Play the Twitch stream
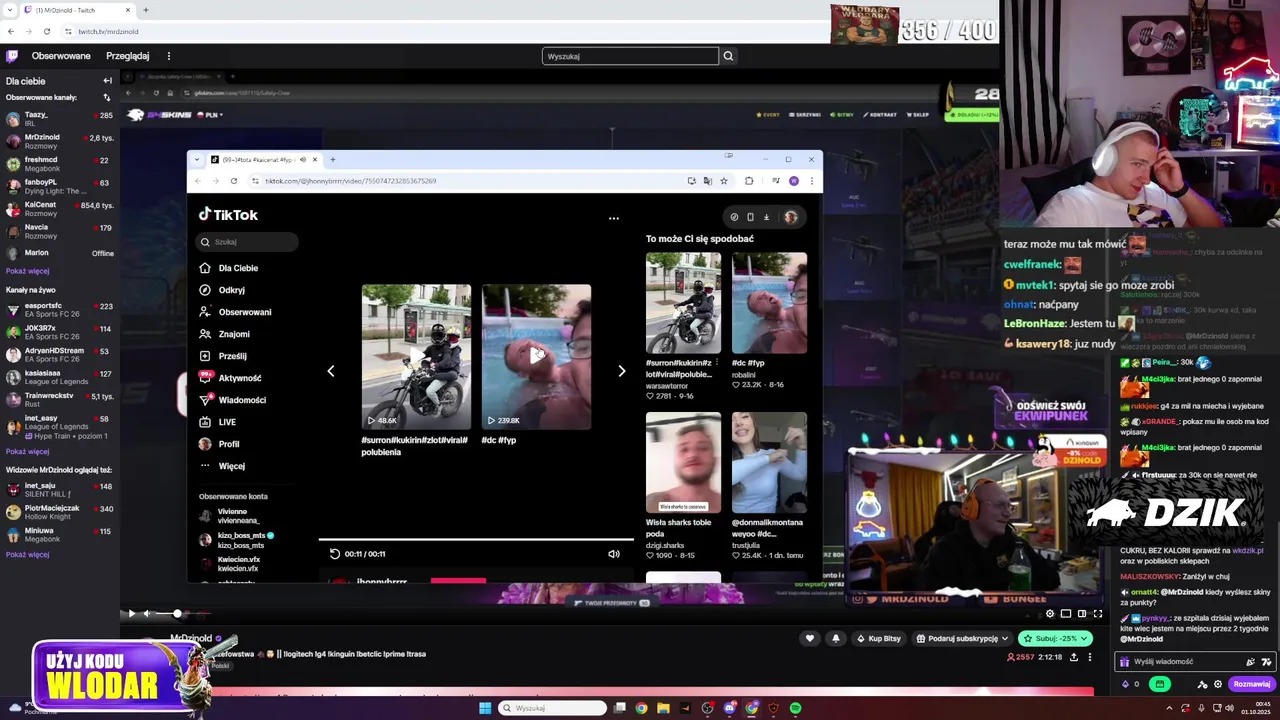This screenshot has height=720, width=1280. 131,613
